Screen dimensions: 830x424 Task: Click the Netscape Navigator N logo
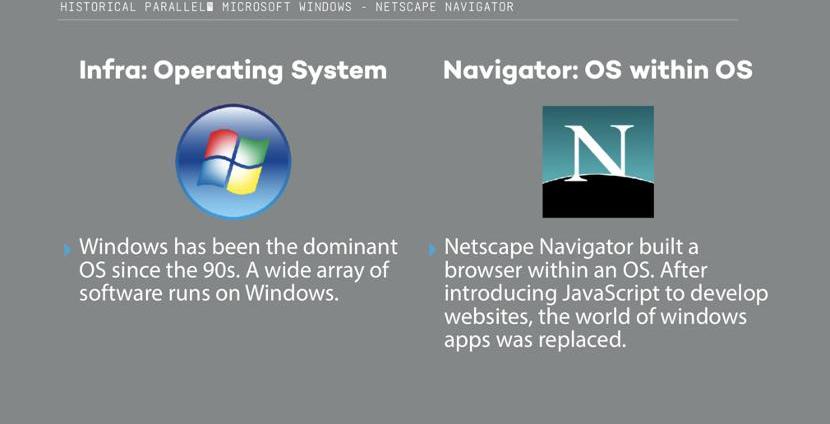(x=598, y=161)
